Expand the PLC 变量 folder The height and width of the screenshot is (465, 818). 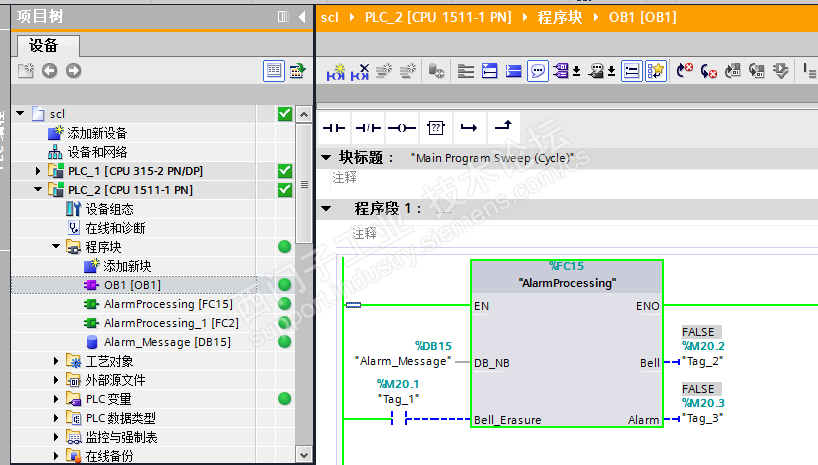56,399
